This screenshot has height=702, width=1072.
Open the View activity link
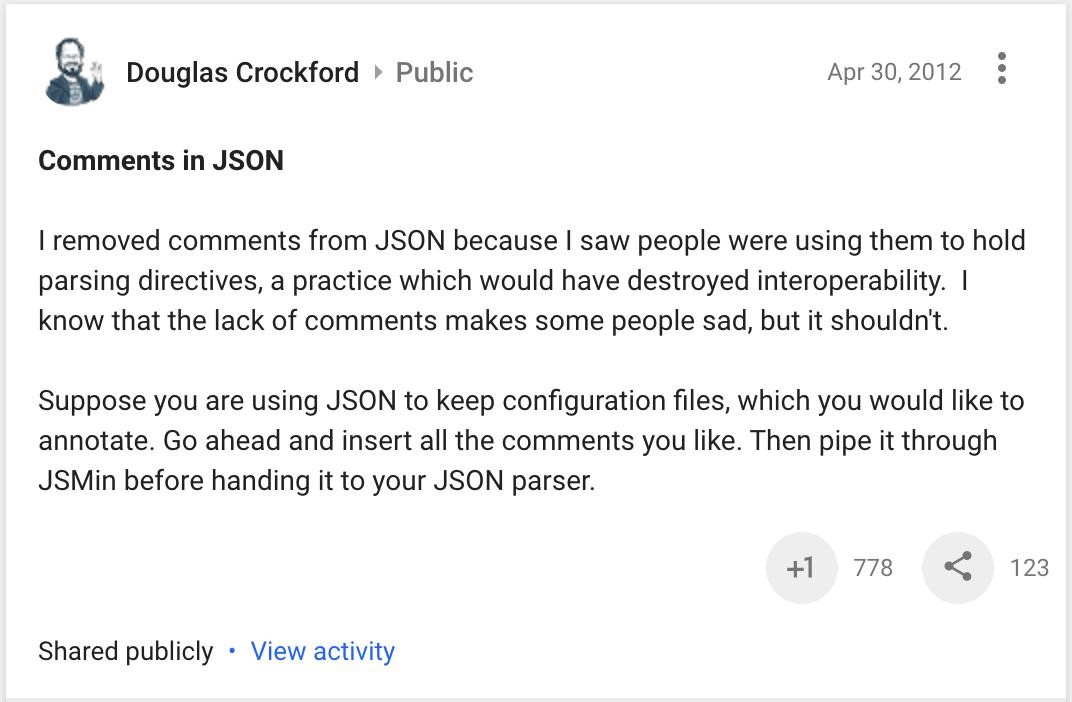[x=322, y=651]
